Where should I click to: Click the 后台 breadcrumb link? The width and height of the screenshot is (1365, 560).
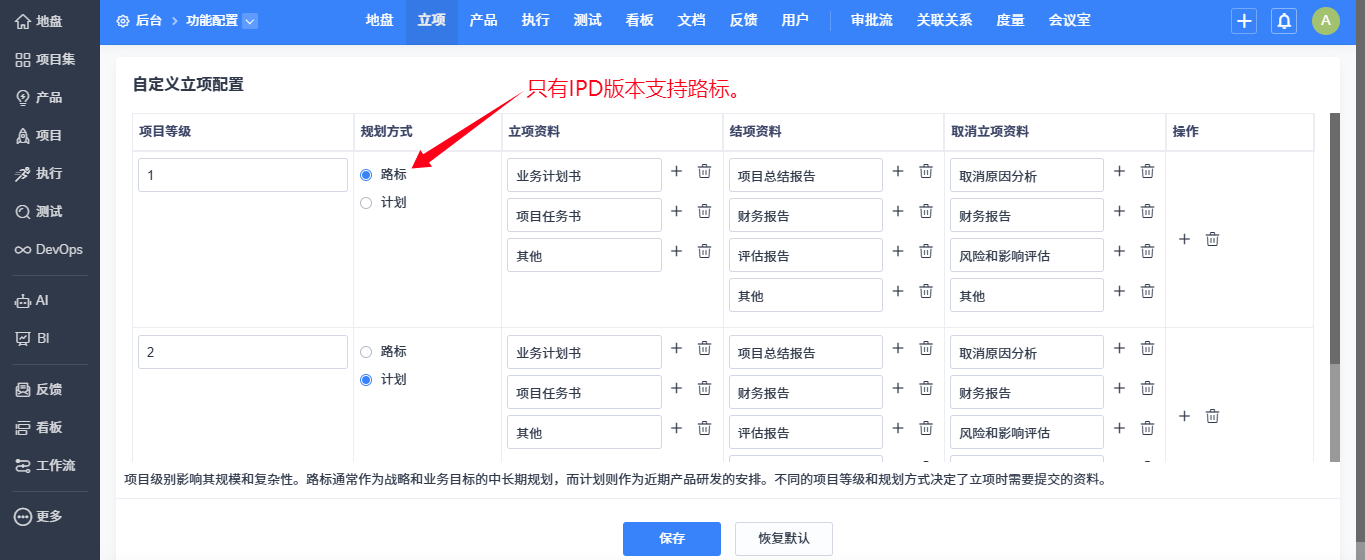(149, 20)
